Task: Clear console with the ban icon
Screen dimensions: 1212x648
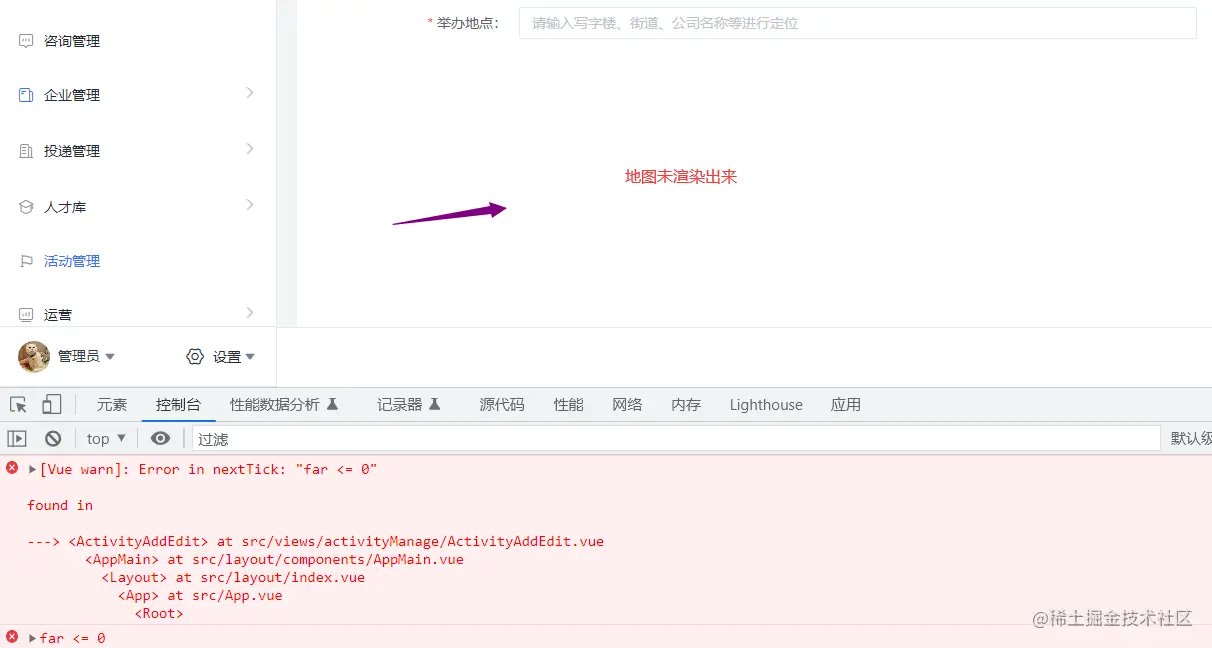Action: tap(53, 438)
